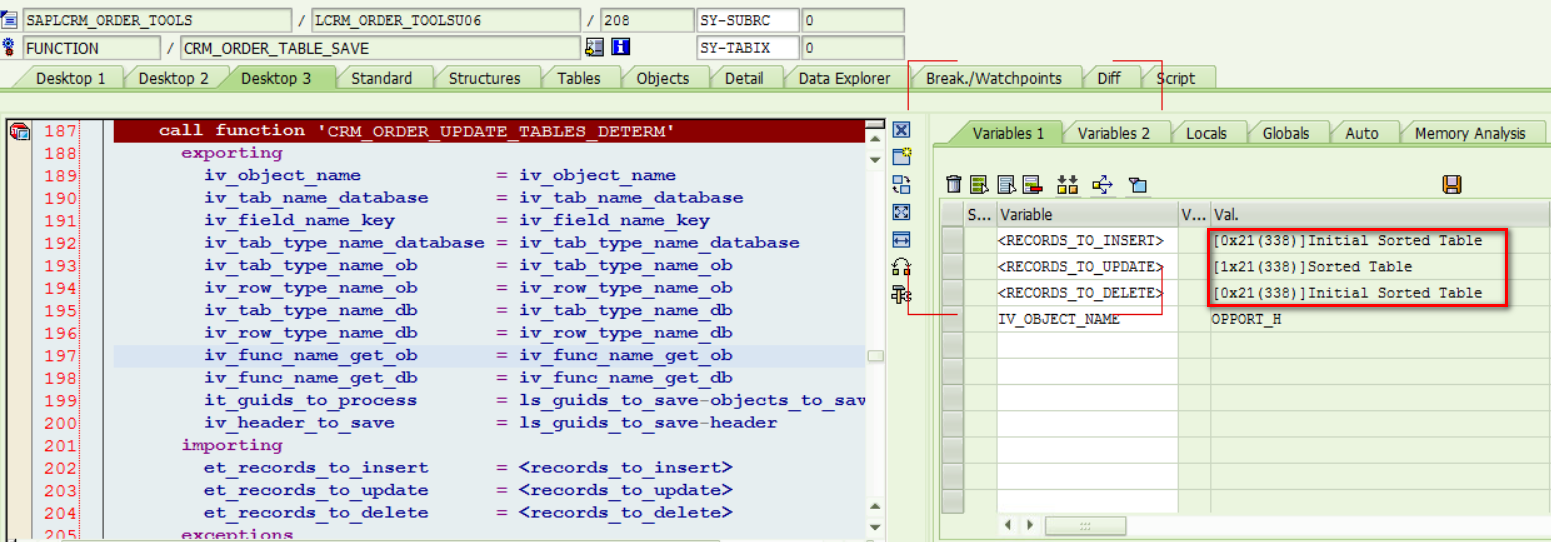Viewport: 1551px width, 542px height.
Task: Open the Diff tab
Action: tap(1108, 78)
